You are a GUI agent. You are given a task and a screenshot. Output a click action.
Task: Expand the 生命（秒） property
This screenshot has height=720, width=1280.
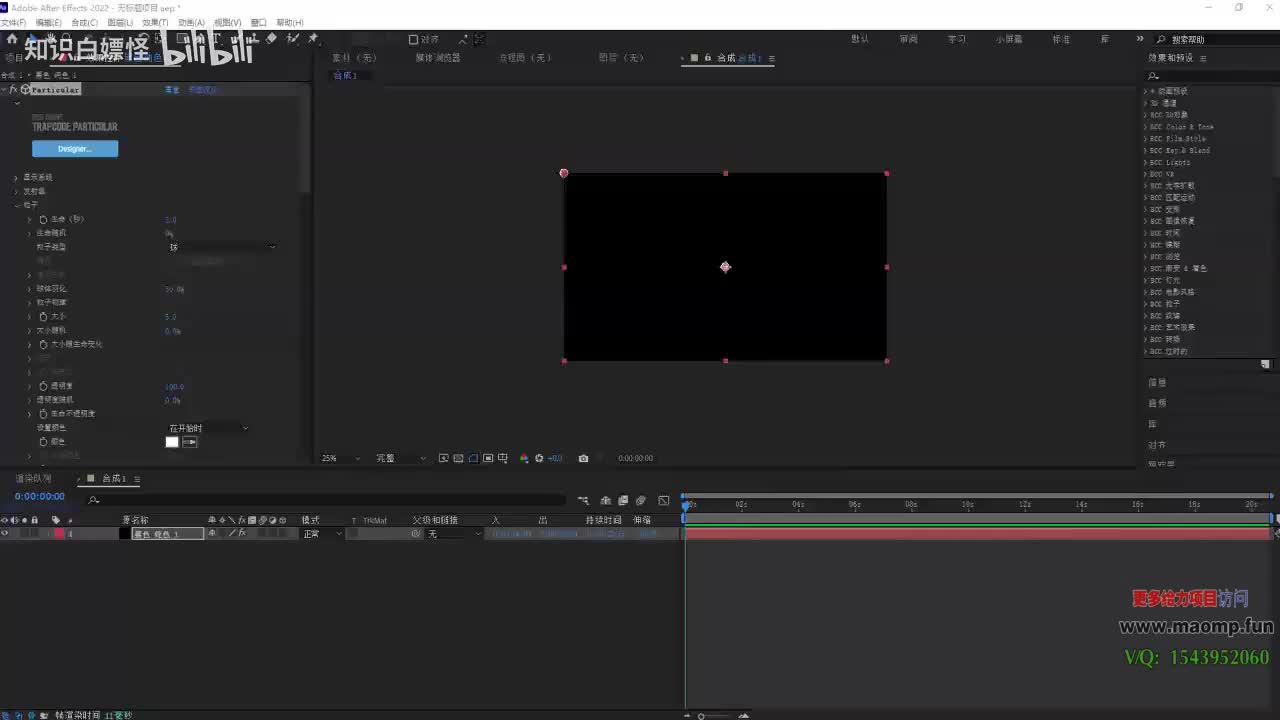[29, 219]
